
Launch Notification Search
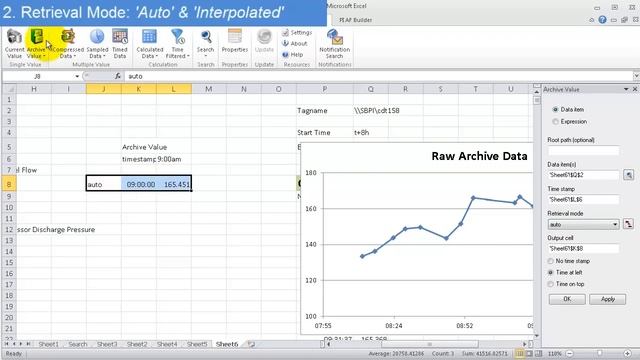tap(334, 44)
